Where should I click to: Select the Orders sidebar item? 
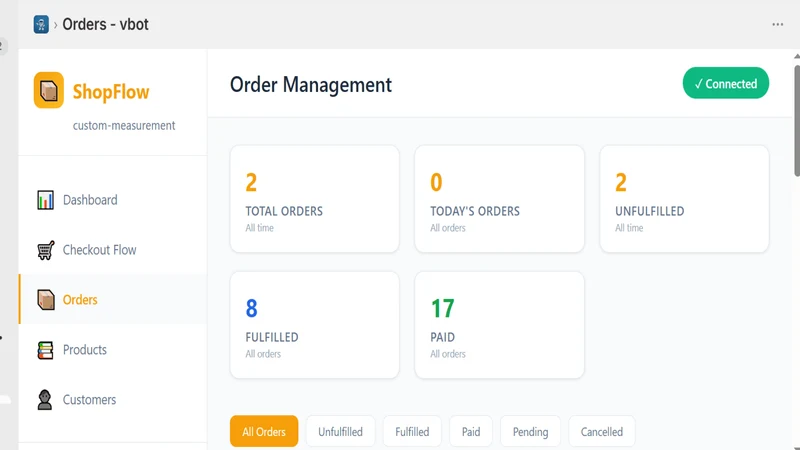(113, 299)
